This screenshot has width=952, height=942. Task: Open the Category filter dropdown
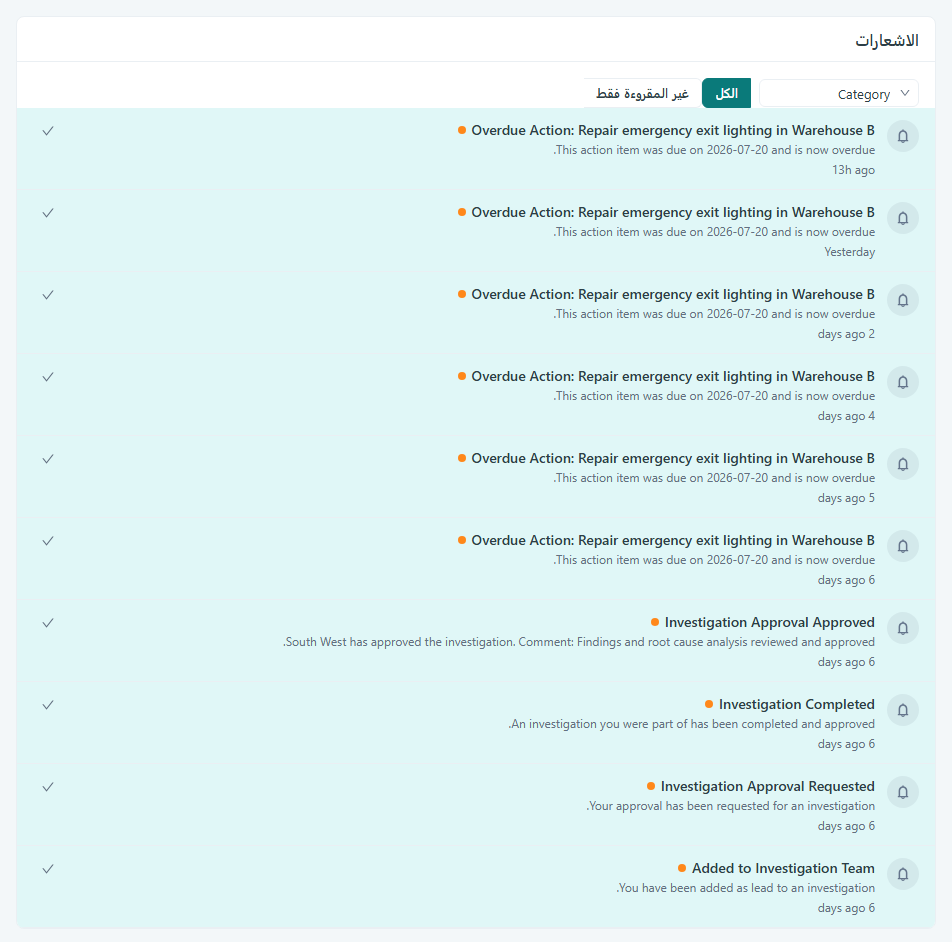[838, 93]
